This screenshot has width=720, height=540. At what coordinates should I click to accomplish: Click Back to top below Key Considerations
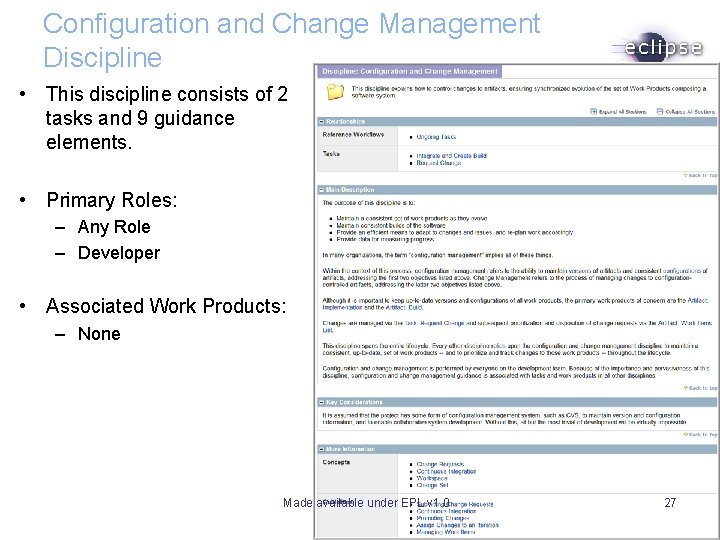700,434
